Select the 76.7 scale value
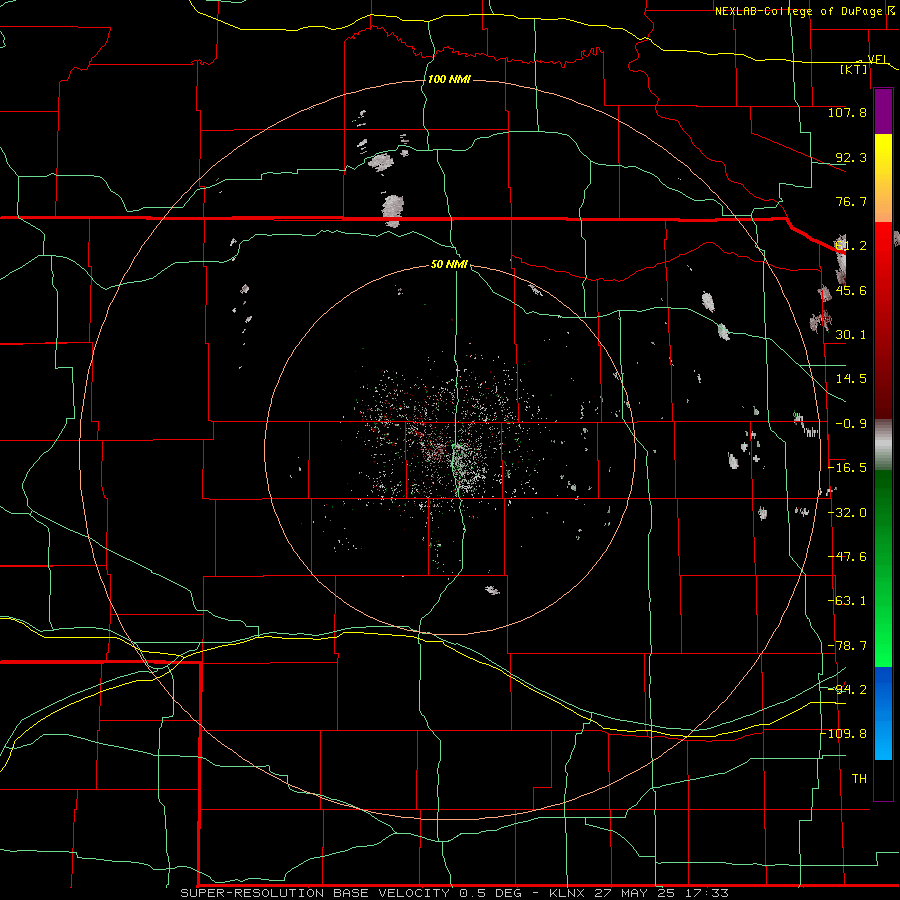Screen dimensions: 900x900 click(851, 201)
